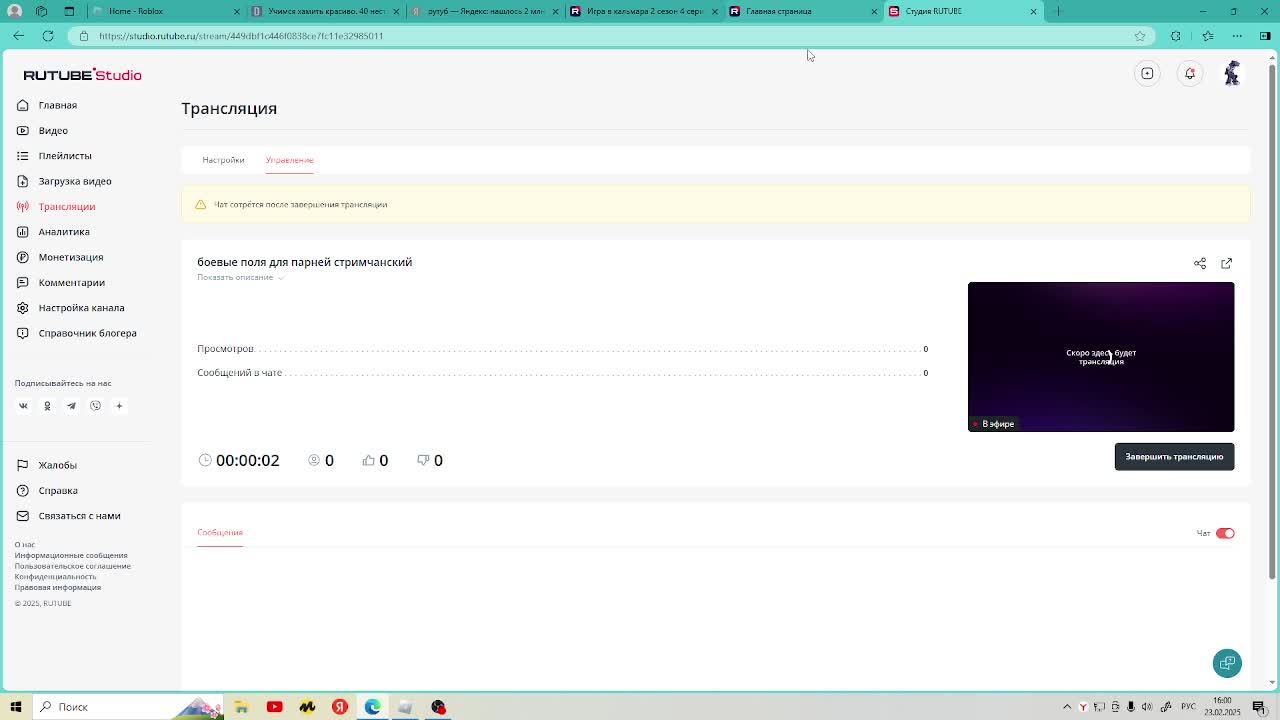Image resolution: width=1280 pixels, height=720 pixels.
Task: Open YouTube taskbar icon
Action: (274, 707)
